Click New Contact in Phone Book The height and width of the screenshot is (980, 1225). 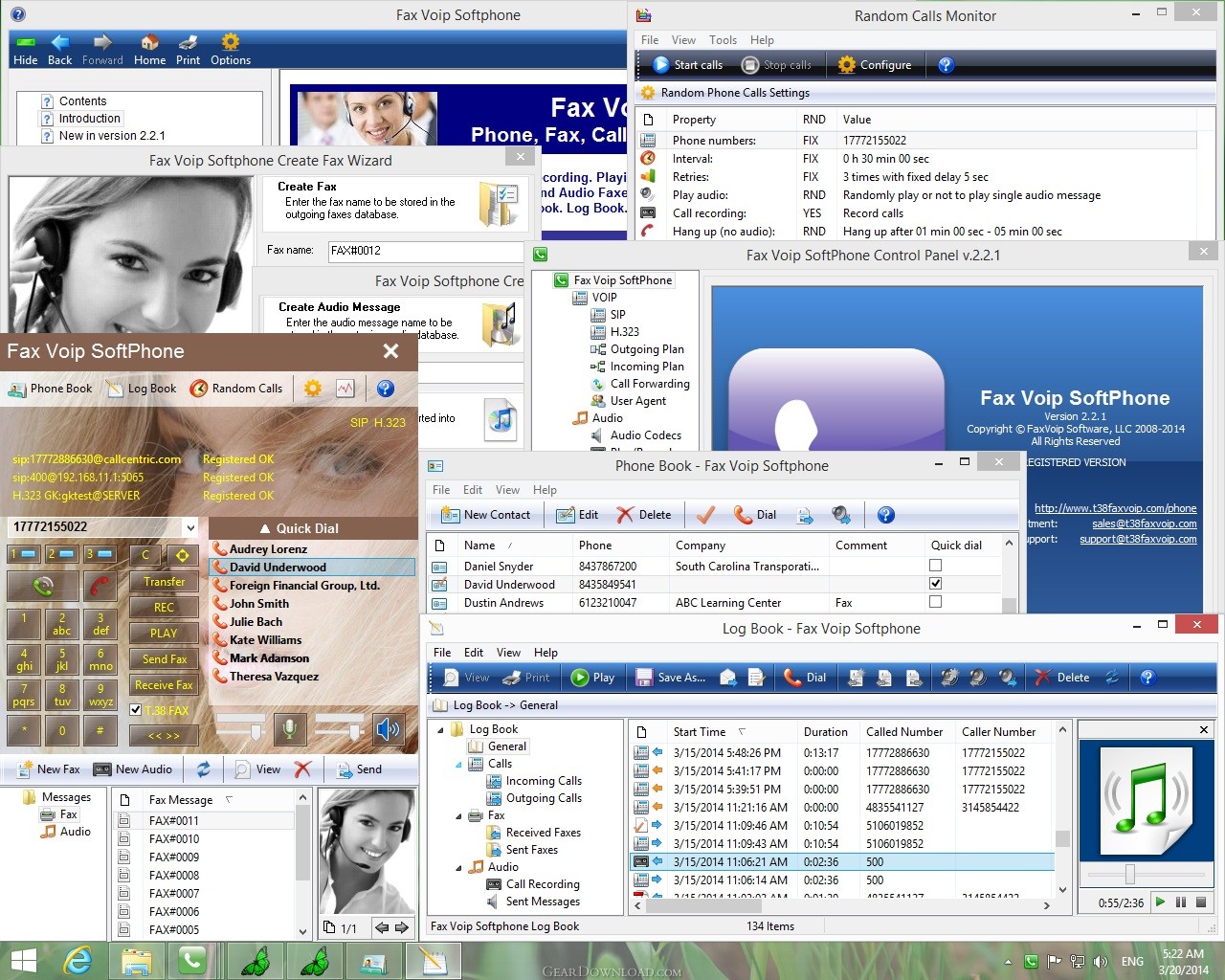click(485, 515)
